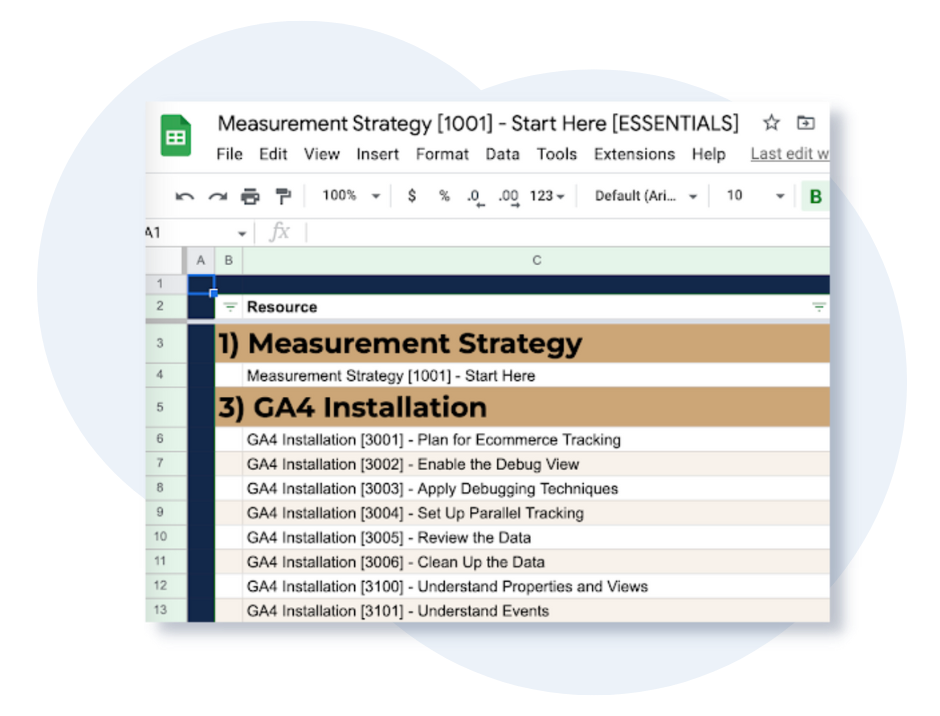Screen dimensions: 940x716
Task: Select '[3101] - Understand Events' cell
Action: (x=536, y=610)
